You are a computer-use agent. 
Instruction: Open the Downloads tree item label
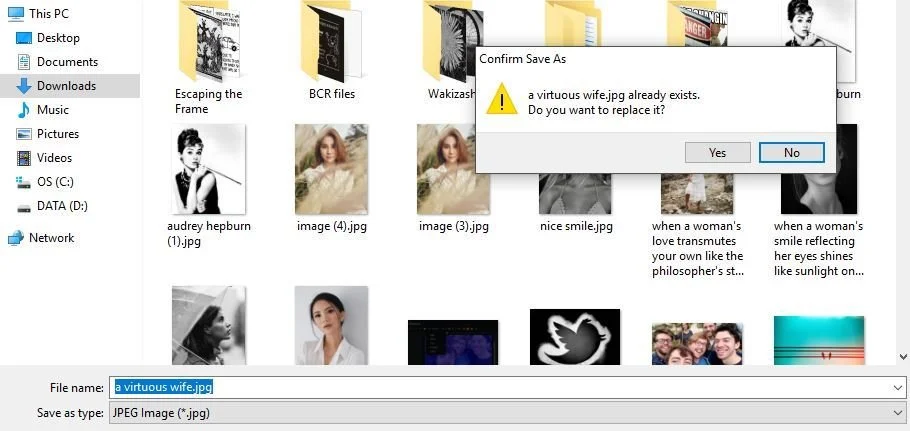click(66, 86)
